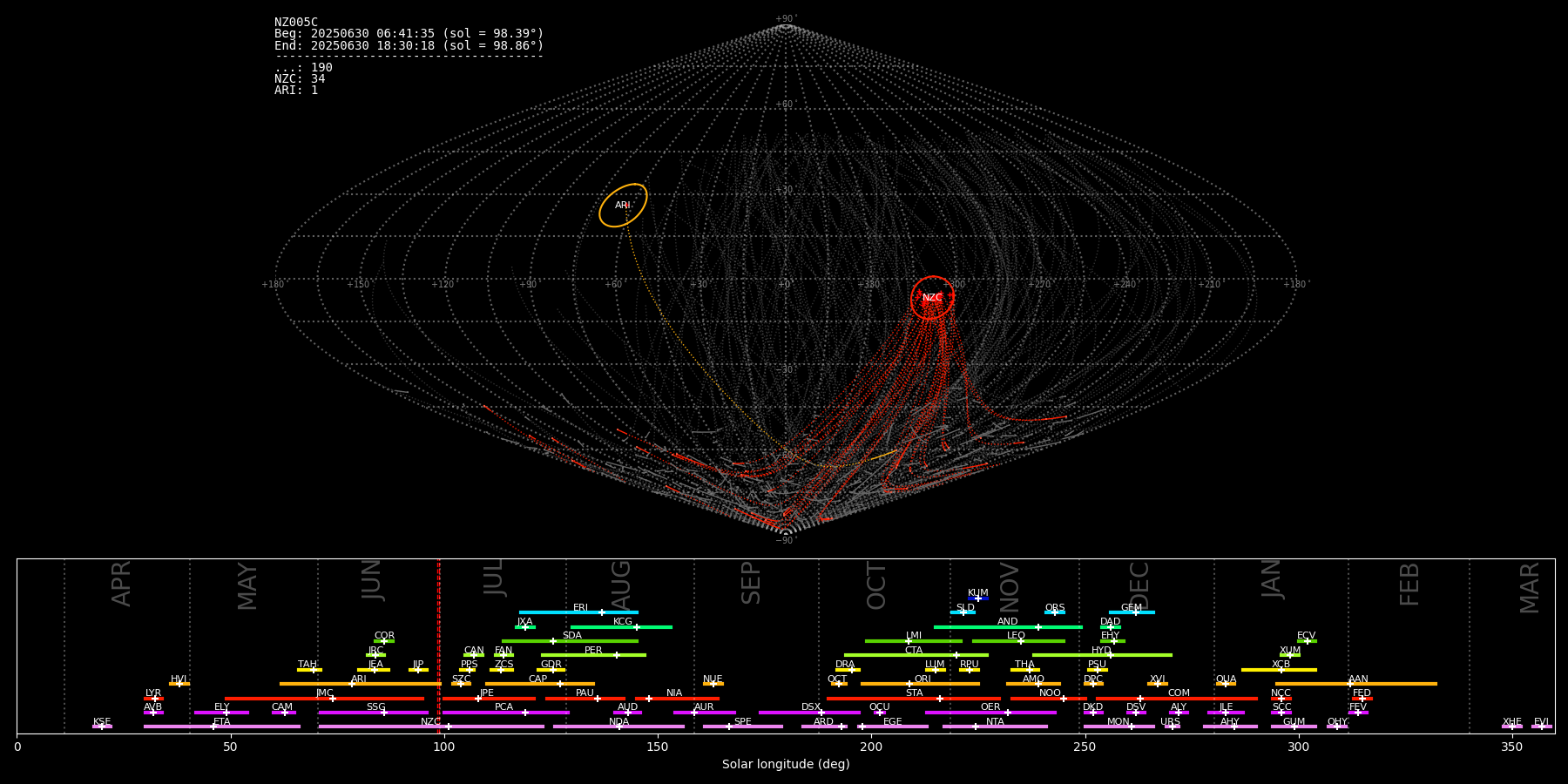Click the AUG month label
1568x784 pixels.
pyautogui.click(x=621, y=585)
